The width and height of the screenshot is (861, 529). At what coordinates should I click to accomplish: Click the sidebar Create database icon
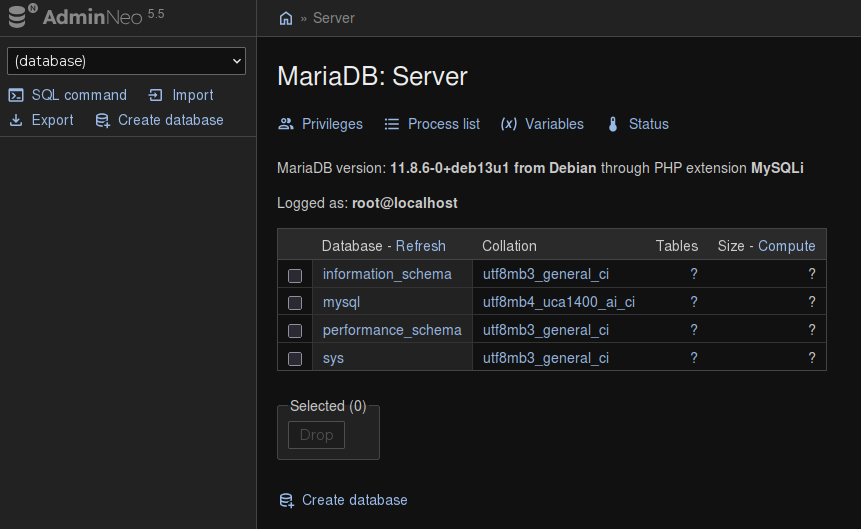(103, 120)
